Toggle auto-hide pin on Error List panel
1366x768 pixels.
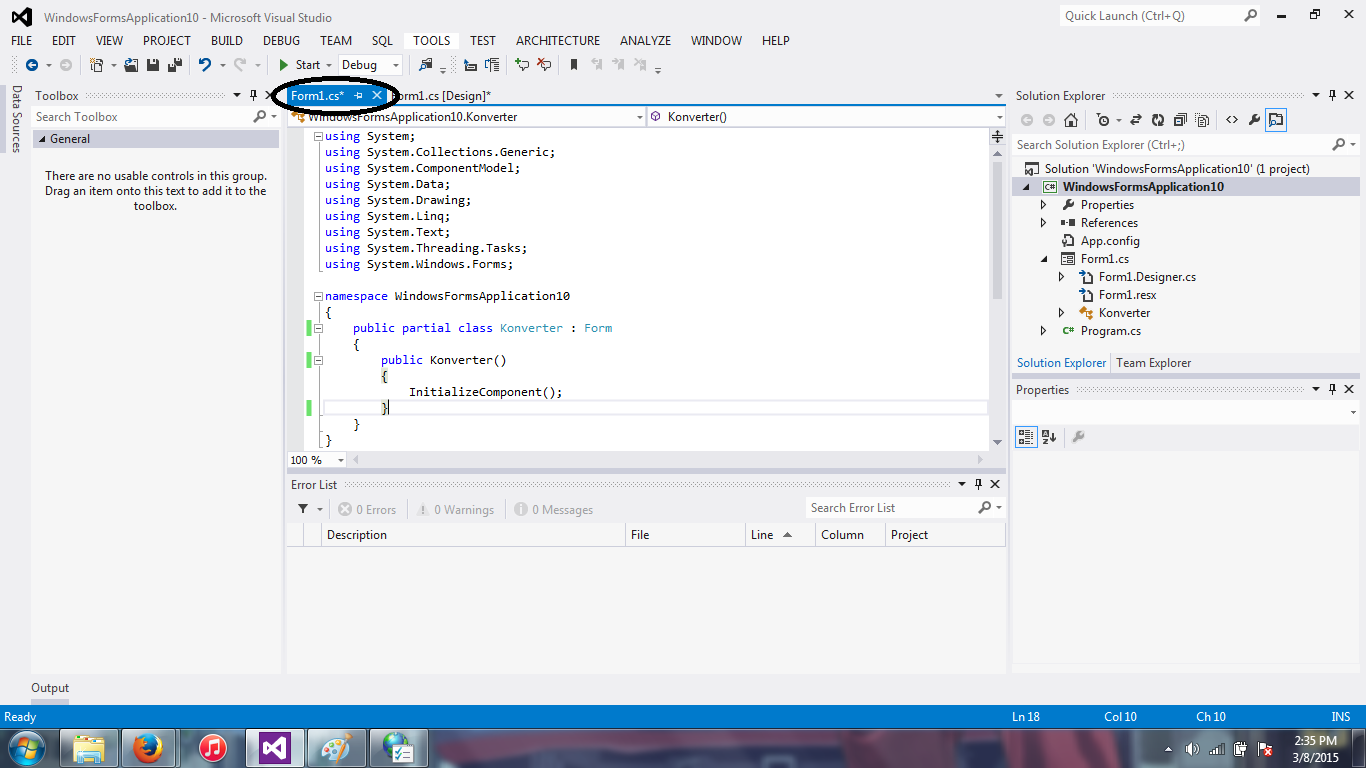978,484
